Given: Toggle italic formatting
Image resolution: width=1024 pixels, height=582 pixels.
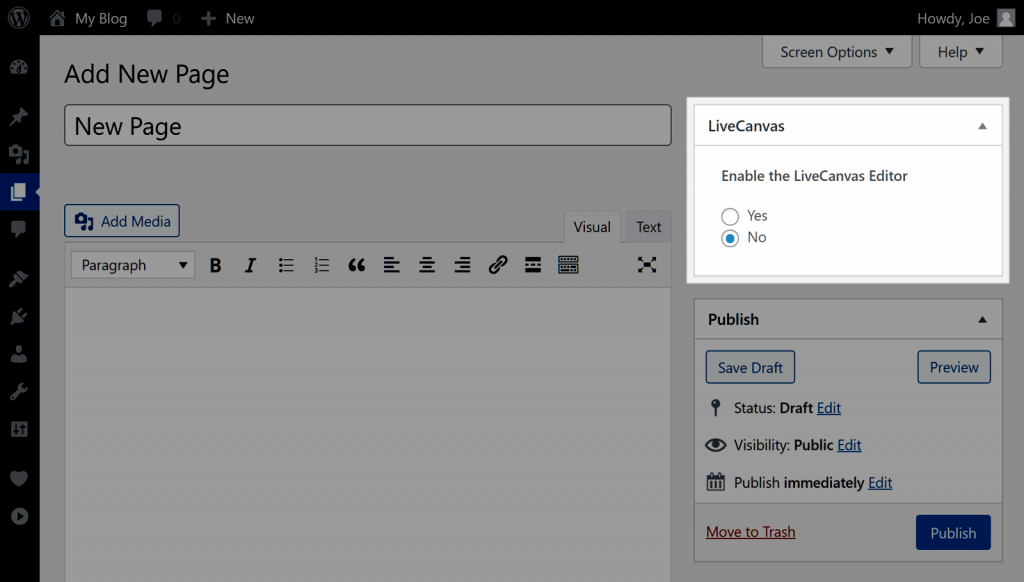Looking at the screenshot, I should [x=250, y=264].
